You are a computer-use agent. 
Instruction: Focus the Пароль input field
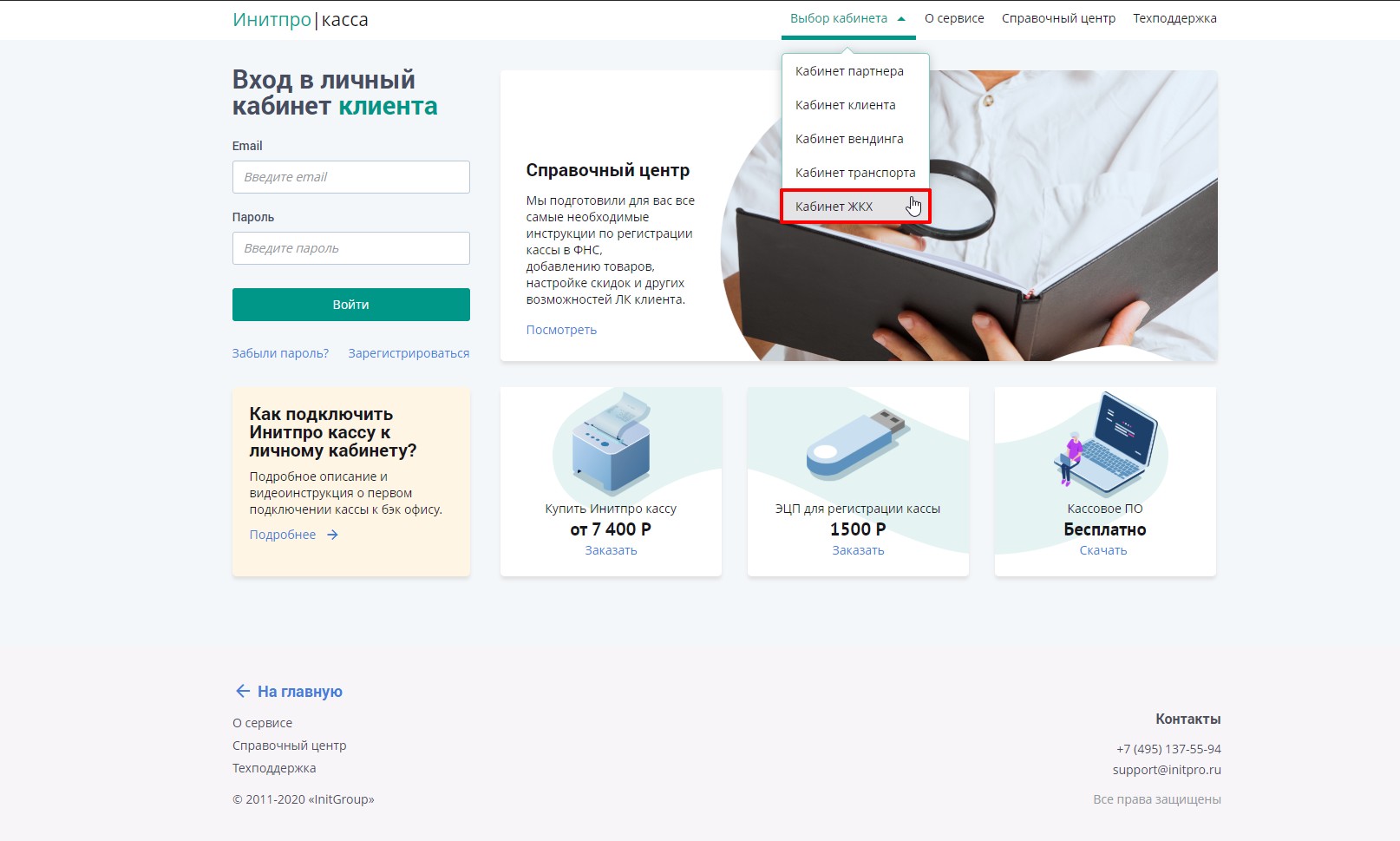[351, 248]
